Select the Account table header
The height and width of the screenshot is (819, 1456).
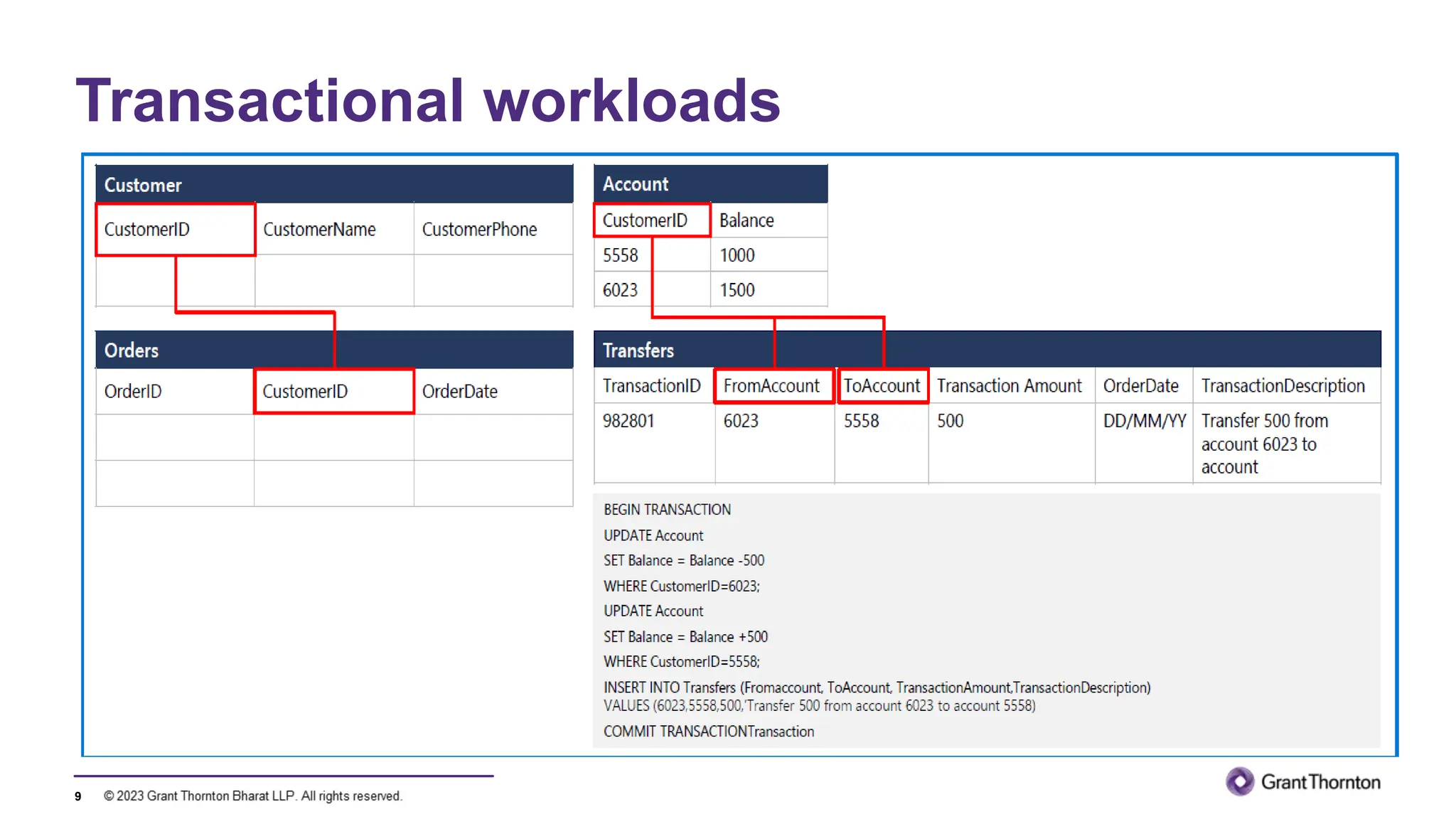click(x=710, y=184)
